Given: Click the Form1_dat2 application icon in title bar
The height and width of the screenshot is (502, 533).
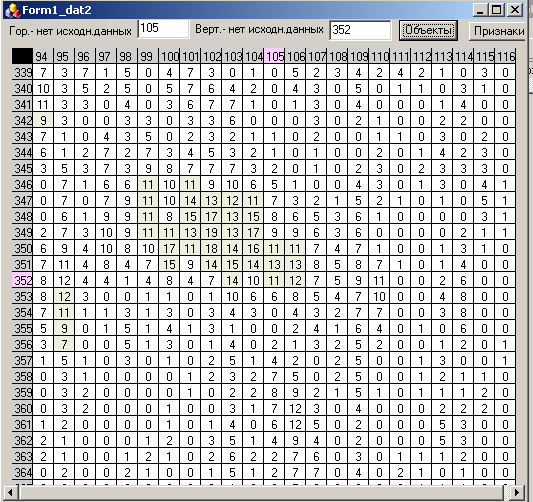Looking at the screenshot, I should tap(13, 10).
